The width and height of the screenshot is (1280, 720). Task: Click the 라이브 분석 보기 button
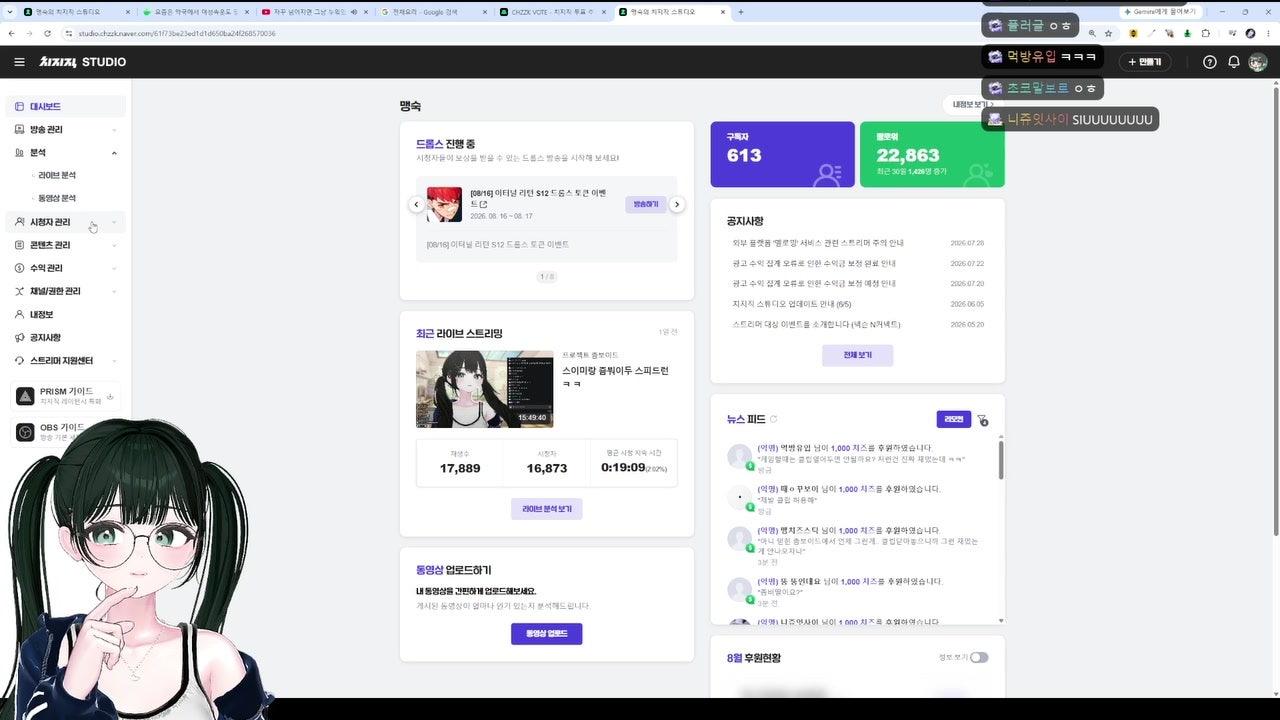[x=546, y=509]
